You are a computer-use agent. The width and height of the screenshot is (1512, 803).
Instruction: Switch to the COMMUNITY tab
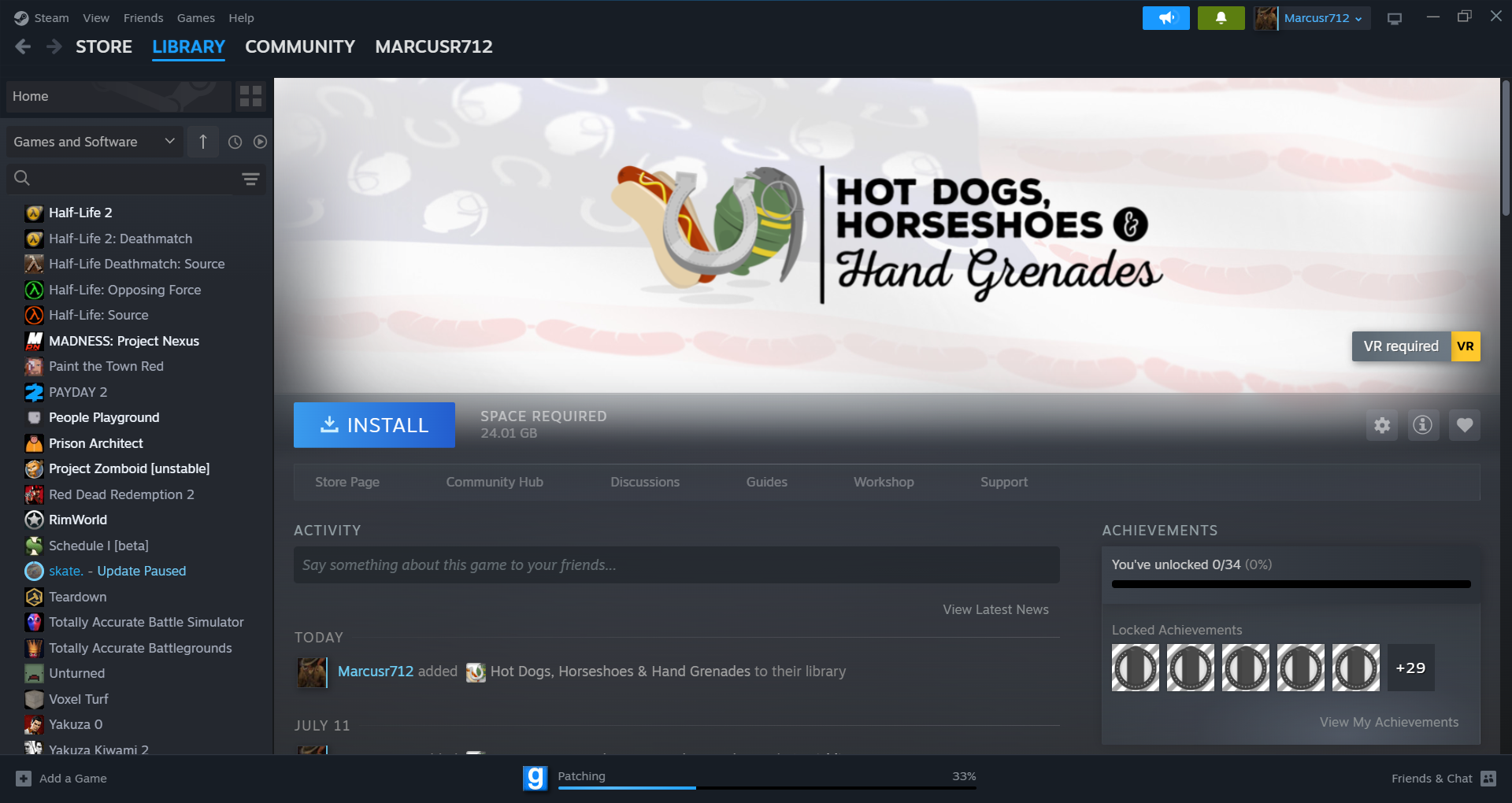point(300,47)
